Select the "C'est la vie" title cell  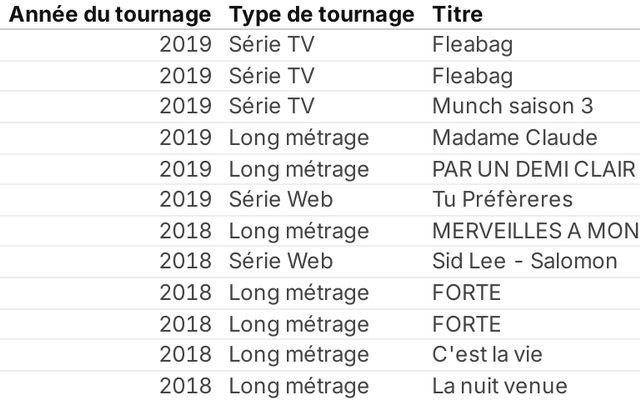coord(489,355)
